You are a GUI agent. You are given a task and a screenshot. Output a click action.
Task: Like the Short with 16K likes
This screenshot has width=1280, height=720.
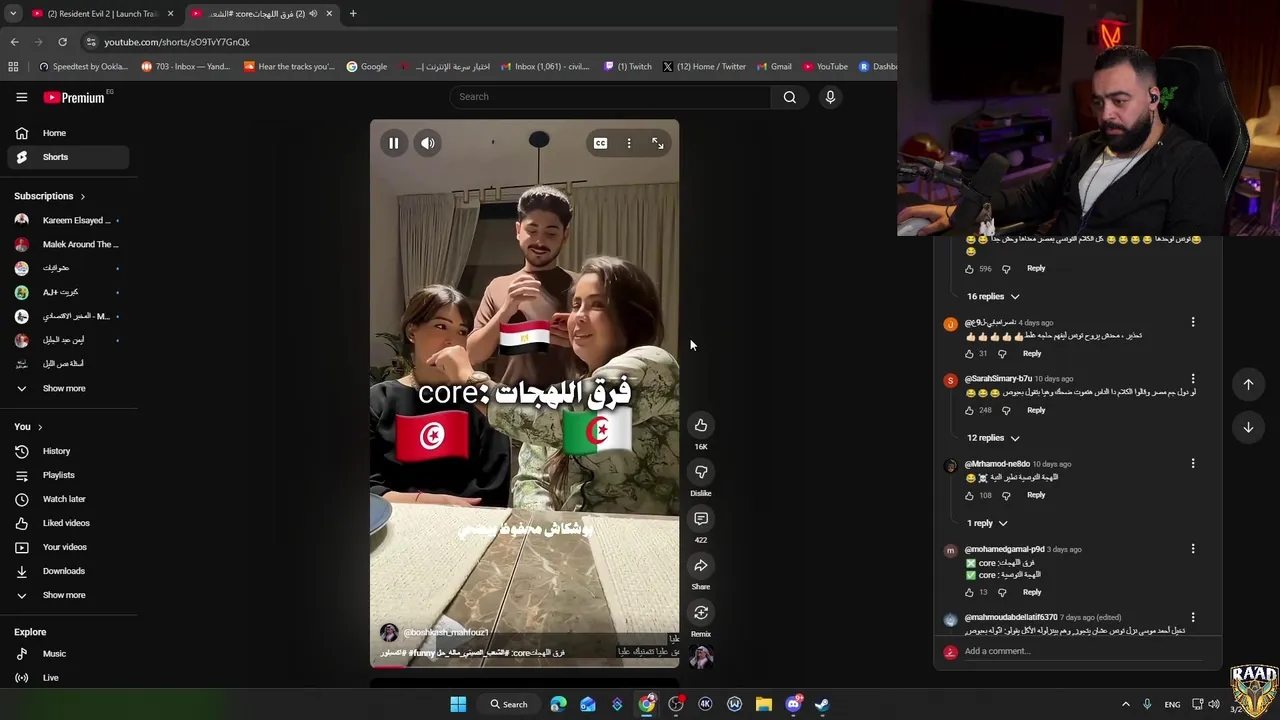tap(701, 425)
